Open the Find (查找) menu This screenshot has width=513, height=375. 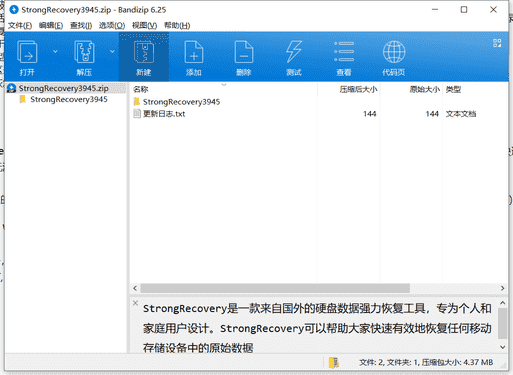(x=81, y=25)
